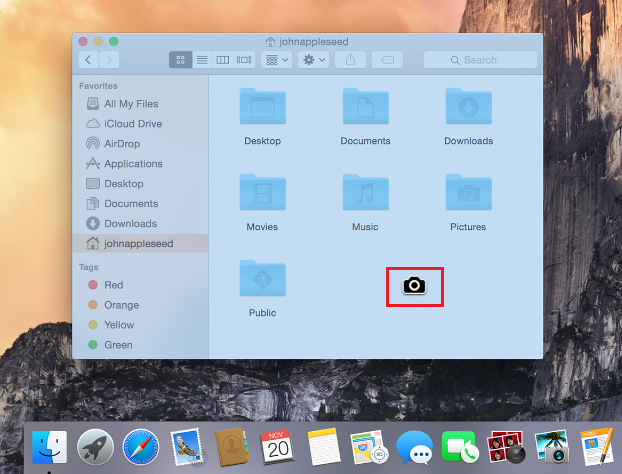This screenshot has height=474, width=622.
Task: Open Launchpad from the Dock
Action: pyautogui.click(x=95, y=447)
